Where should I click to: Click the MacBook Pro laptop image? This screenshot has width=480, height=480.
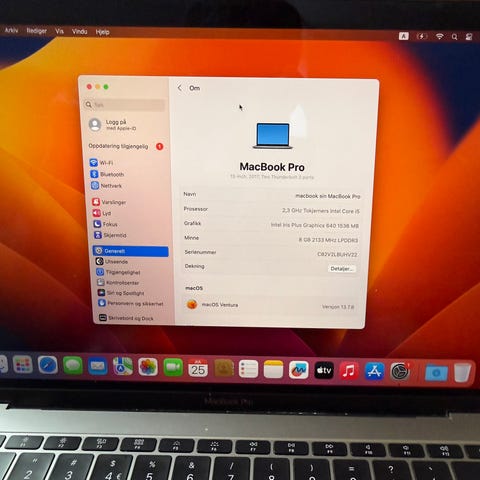tap(272, 136)
